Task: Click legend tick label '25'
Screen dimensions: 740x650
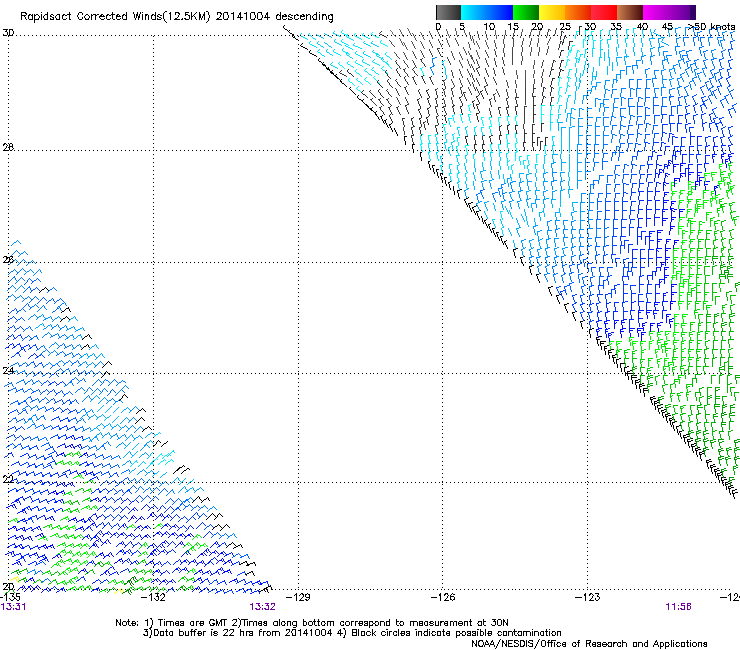Action: pos(564,27)
